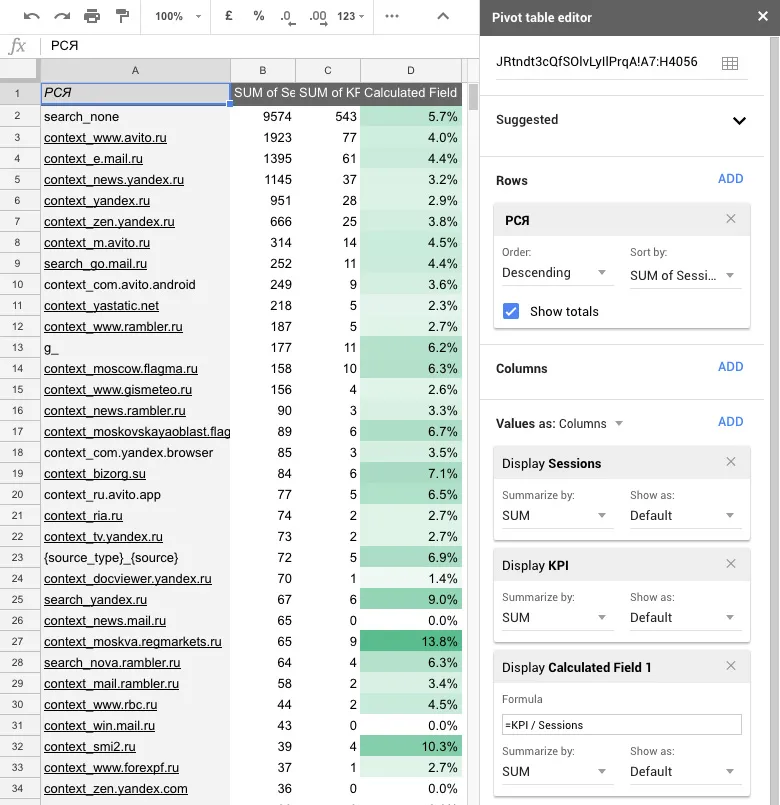Remove the Display Calculated Field 1
The height and width of the screenshot is (805, 780).
tap(731, 666)
